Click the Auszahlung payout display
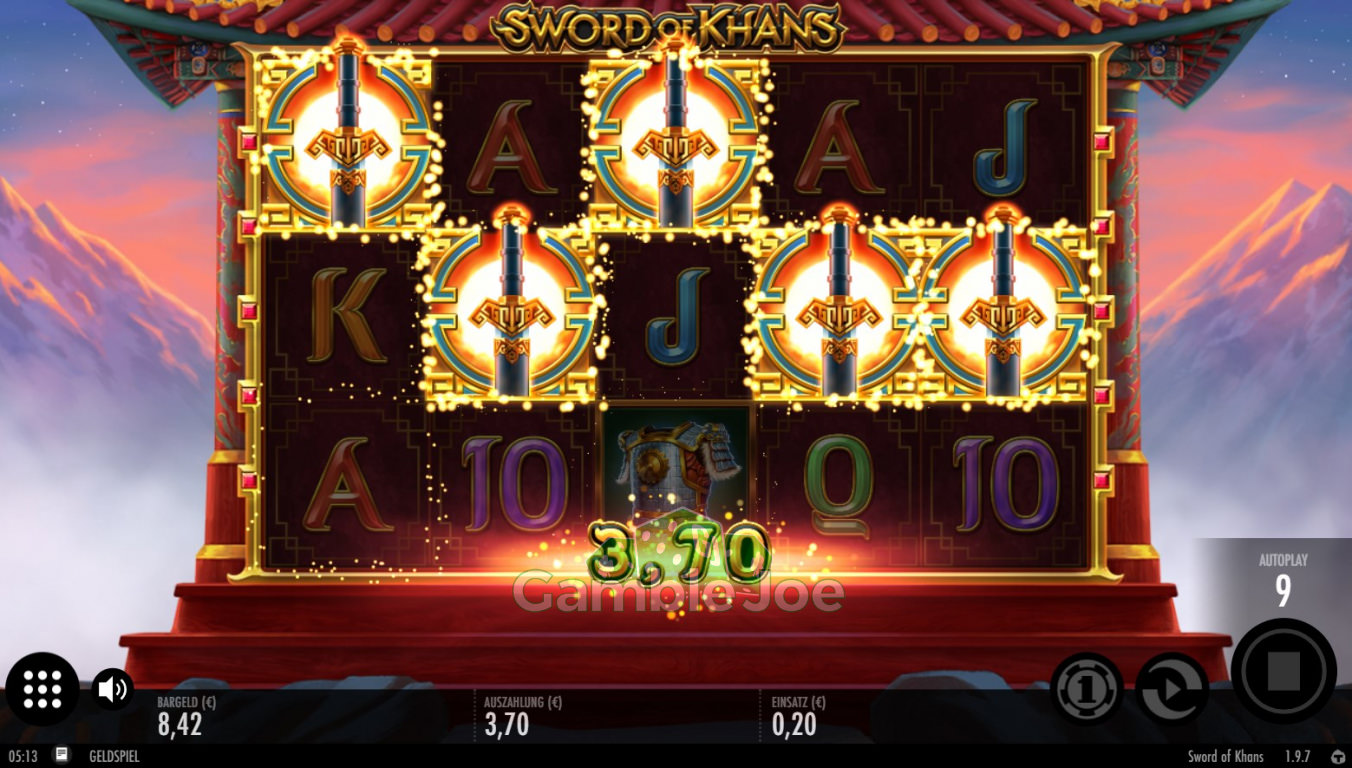 (x=522, y=717)
